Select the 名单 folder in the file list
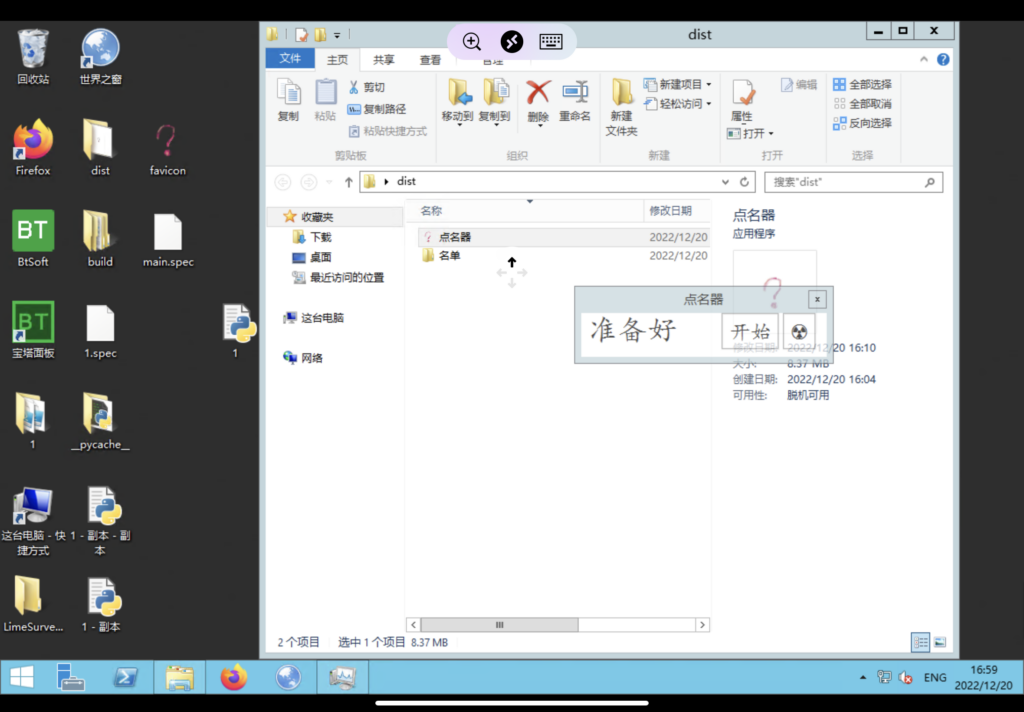Image resolution: width=1024 pixels, height=712 pixels. (449, 256)
